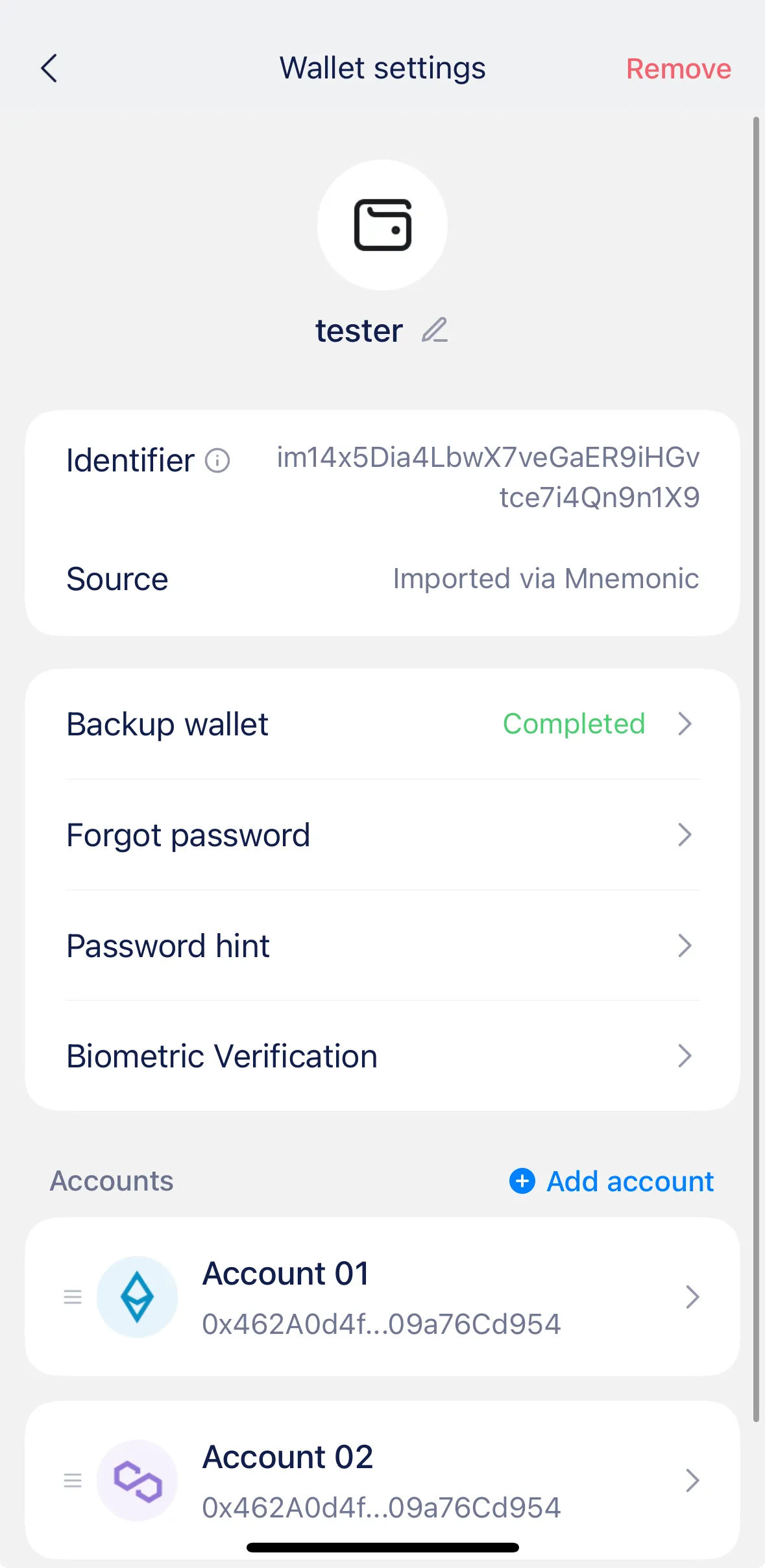
Task: Open details for Account 01
Action: 382,1296
